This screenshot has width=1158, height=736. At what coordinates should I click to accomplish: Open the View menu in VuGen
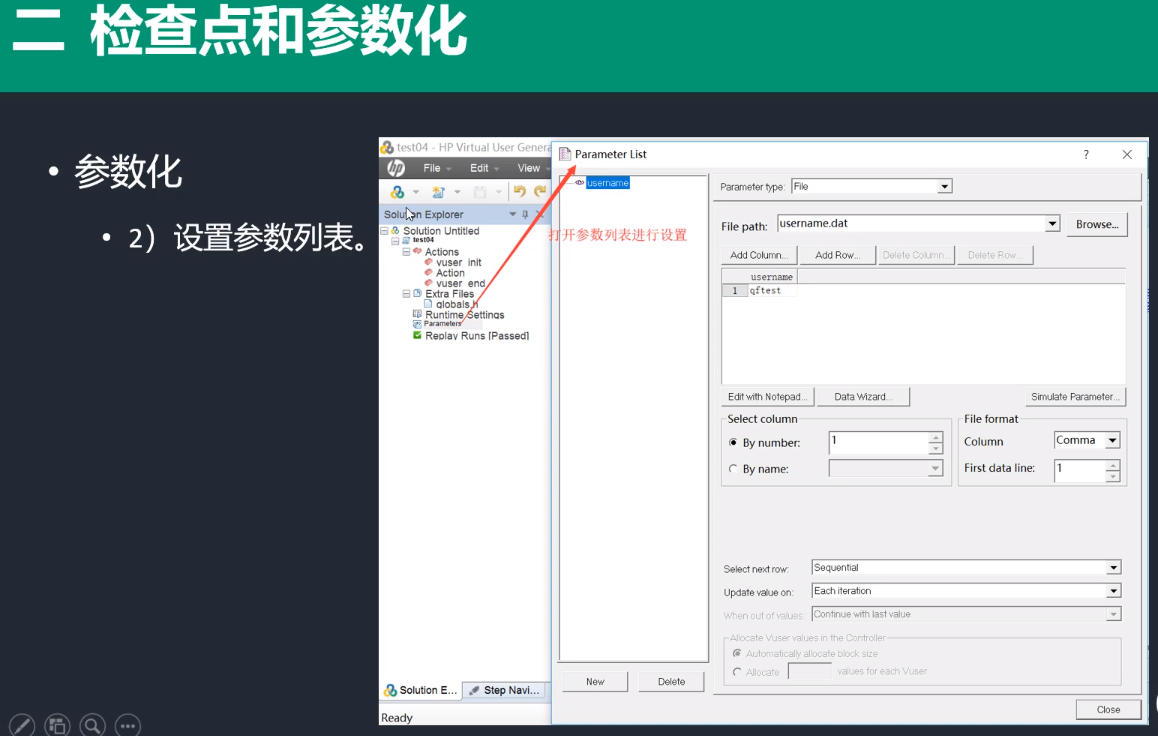pyautogui.click(x=532, y=168)
